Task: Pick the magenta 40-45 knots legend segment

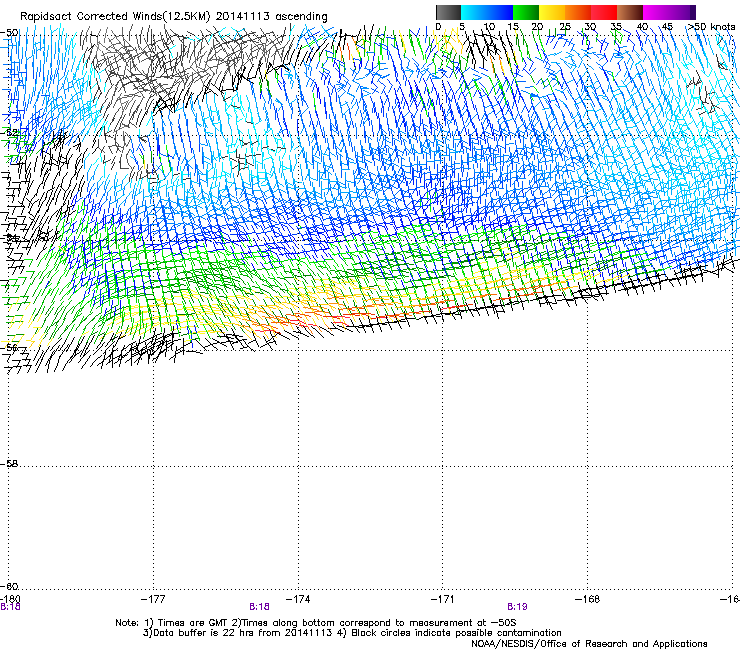Action: 656,12
